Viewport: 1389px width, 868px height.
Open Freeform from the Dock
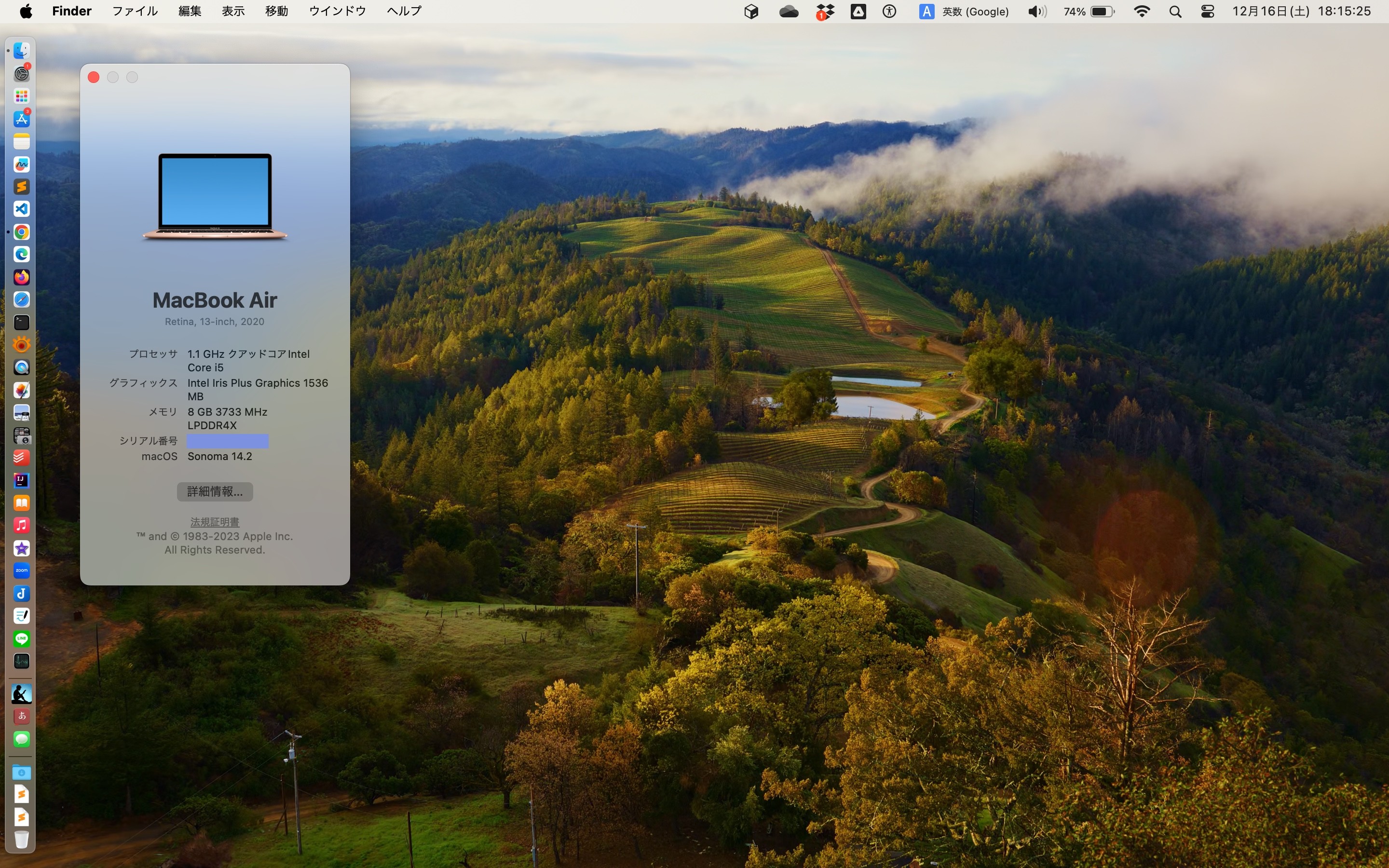pos(22,164)
